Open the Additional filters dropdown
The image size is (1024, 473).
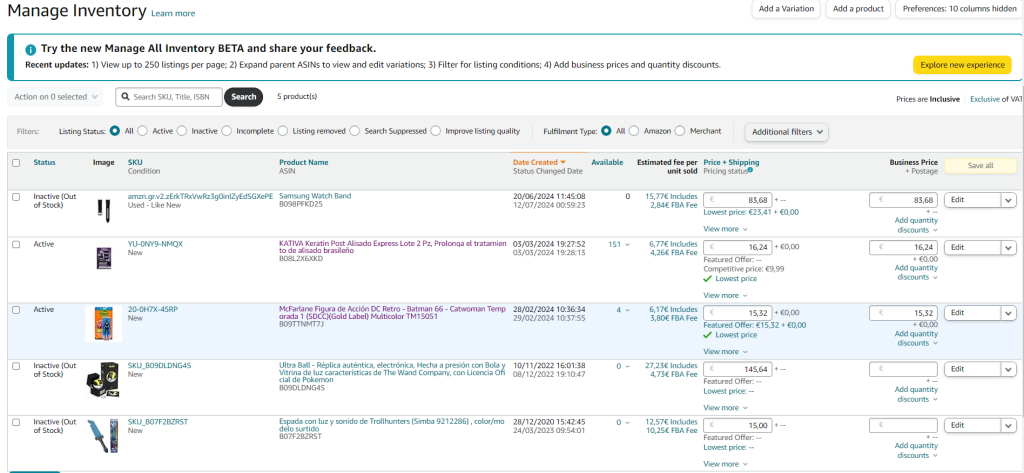pyautogui.click(x=786, y=131)
